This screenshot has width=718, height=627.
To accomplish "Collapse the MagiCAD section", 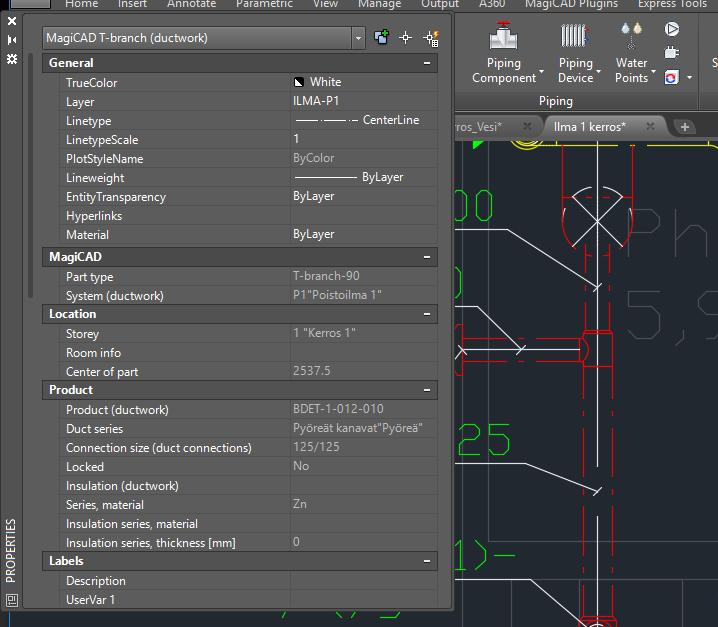I will click(427, 257).
